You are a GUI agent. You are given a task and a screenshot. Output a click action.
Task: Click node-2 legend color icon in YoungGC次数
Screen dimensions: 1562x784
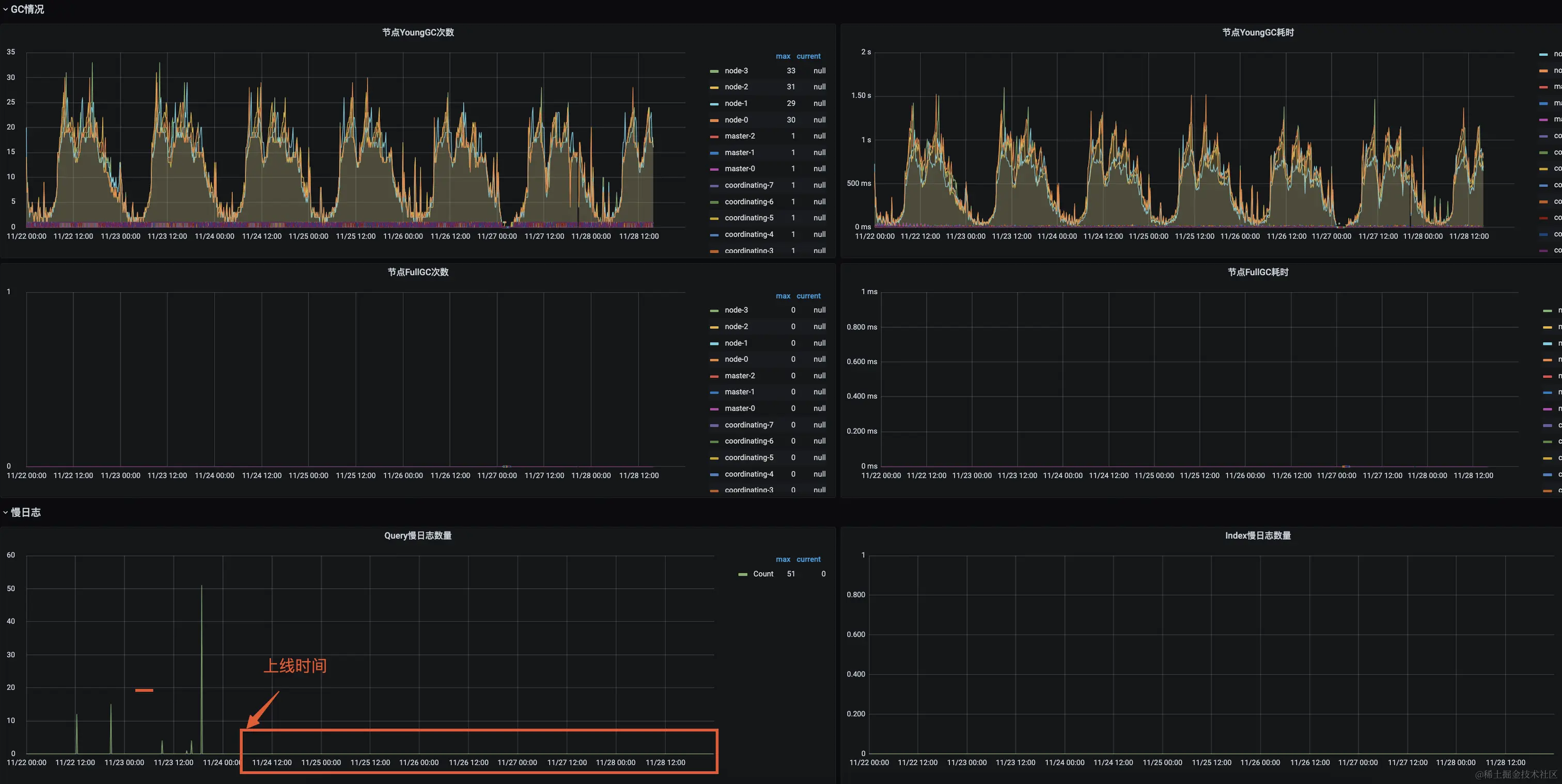(x=714, y=88)
